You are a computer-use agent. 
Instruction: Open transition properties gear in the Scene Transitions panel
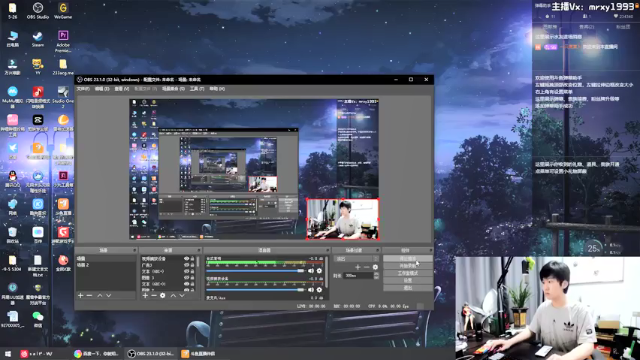375,267
